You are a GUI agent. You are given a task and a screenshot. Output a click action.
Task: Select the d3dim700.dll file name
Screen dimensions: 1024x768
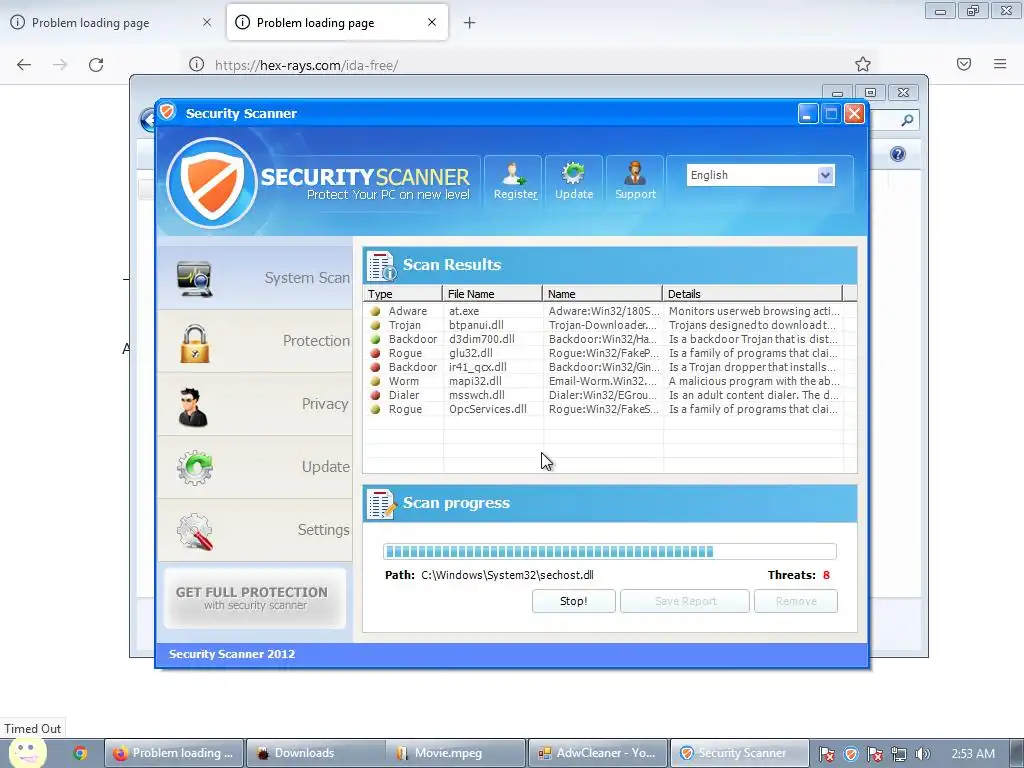(482, 339)
